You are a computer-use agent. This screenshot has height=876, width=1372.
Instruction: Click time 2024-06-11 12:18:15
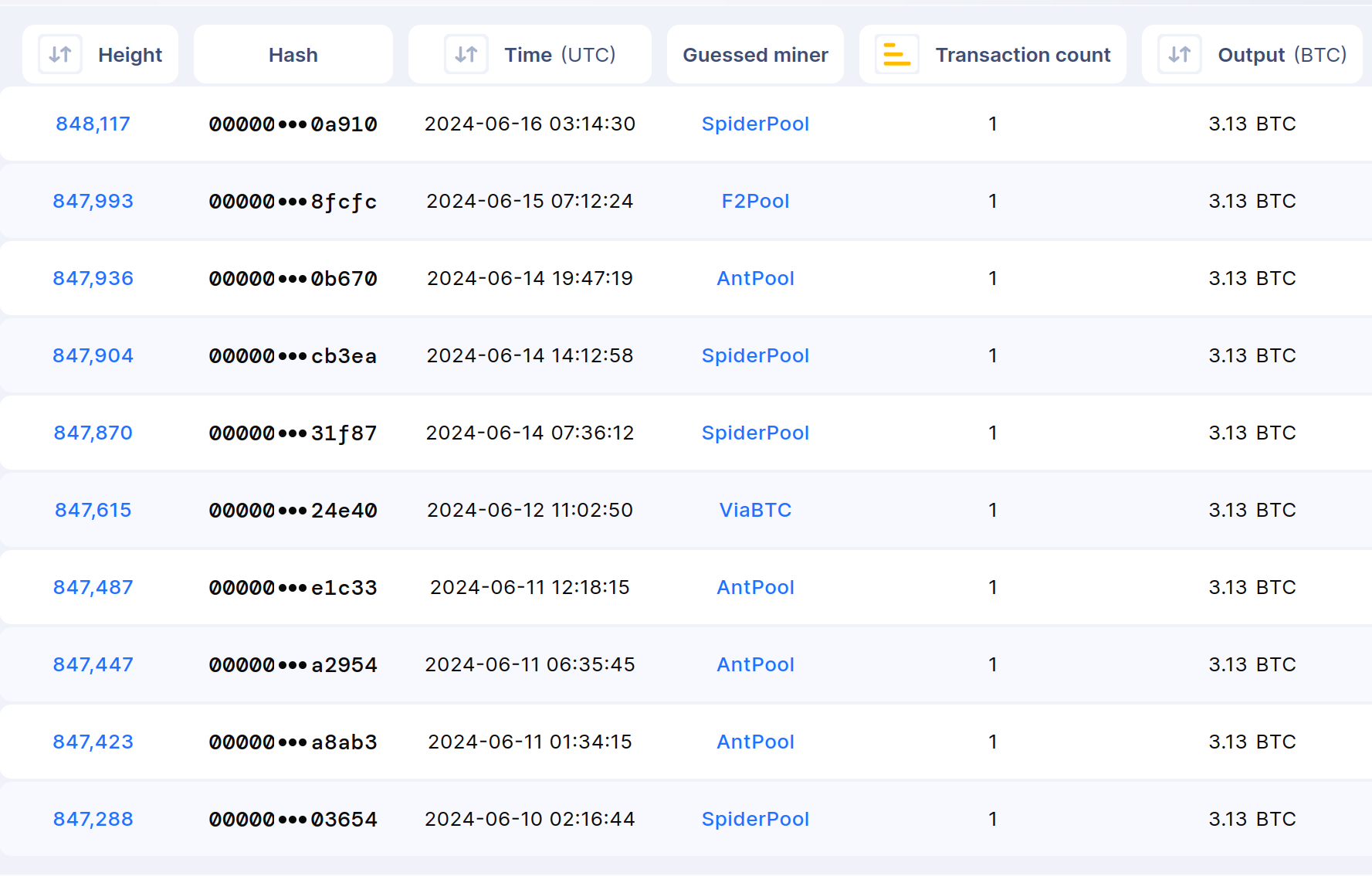(530, 587)
